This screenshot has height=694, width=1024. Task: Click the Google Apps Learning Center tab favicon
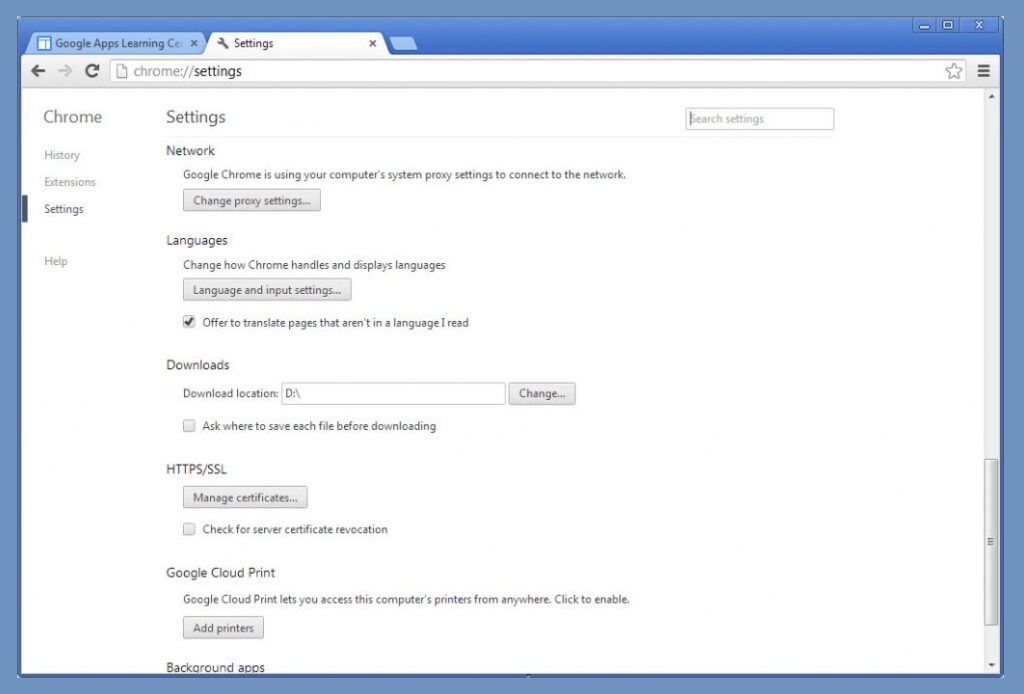(44, 43)
